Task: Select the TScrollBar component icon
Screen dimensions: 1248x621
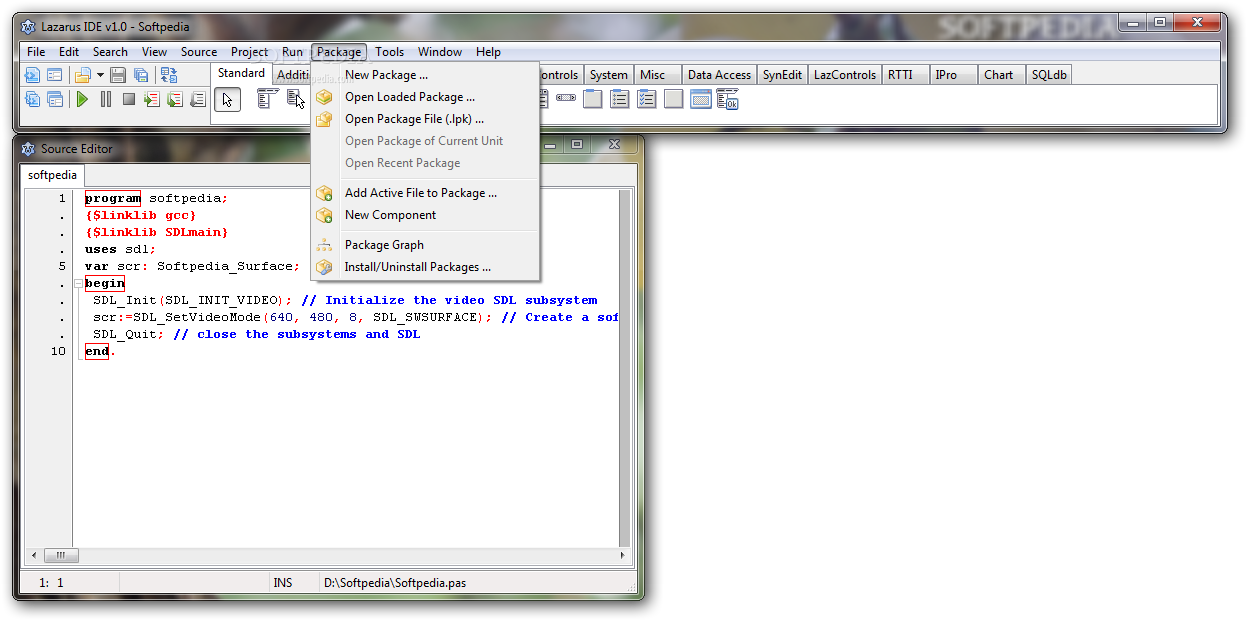Action: [566, 99]
